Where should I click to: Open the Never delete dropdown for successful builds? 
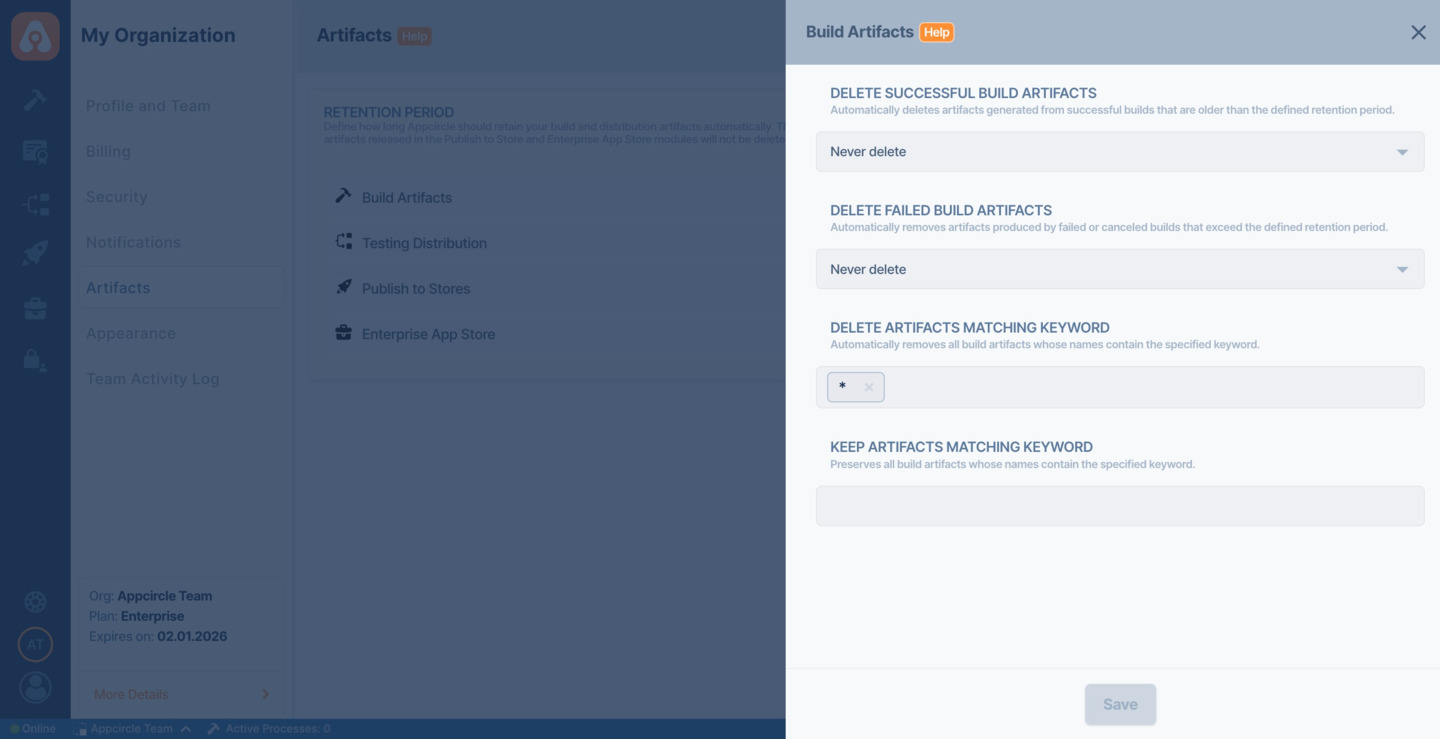1120,151
